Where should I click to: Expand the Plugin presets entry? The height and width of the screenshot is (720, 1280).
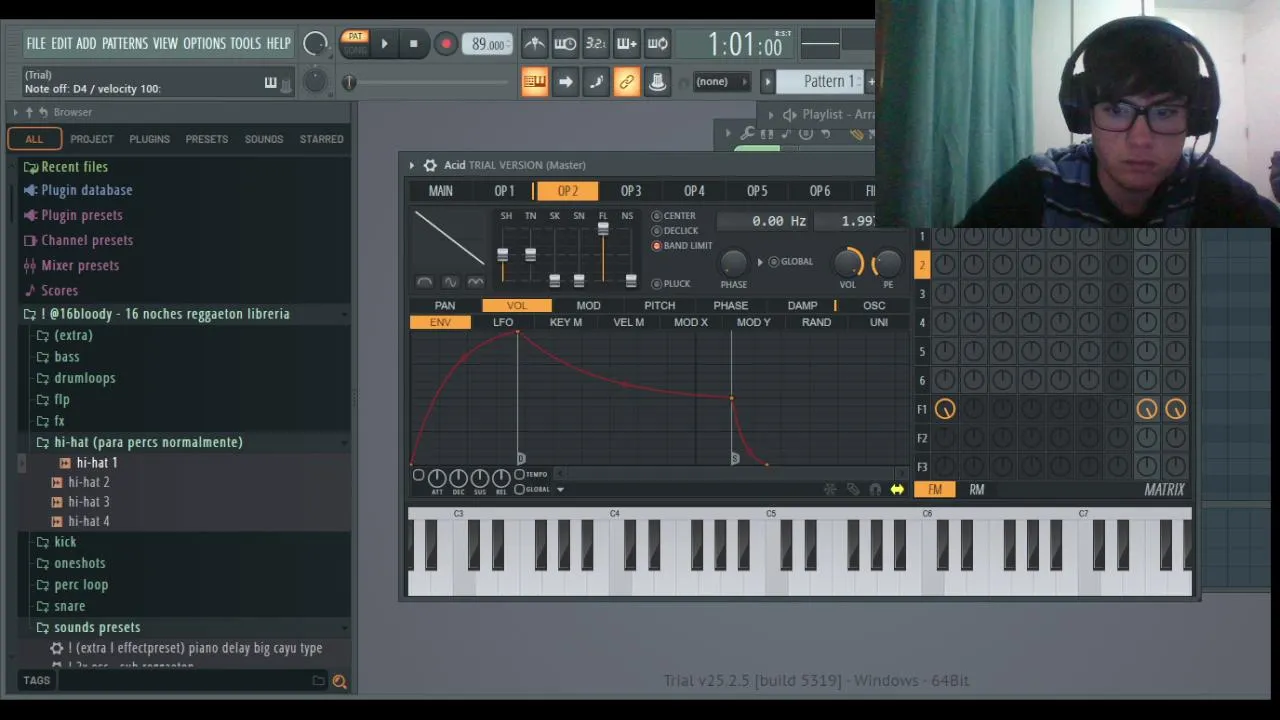point(81,215)
